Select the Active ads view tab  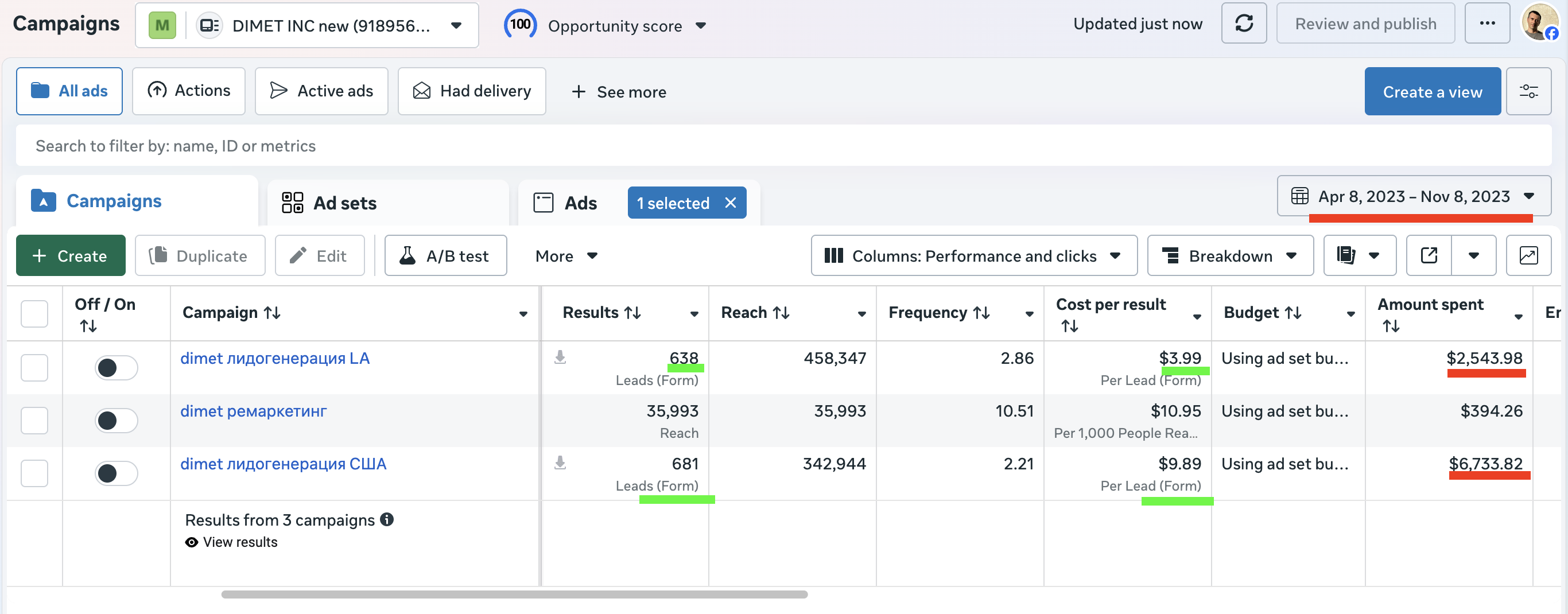(x=321, y=91)
